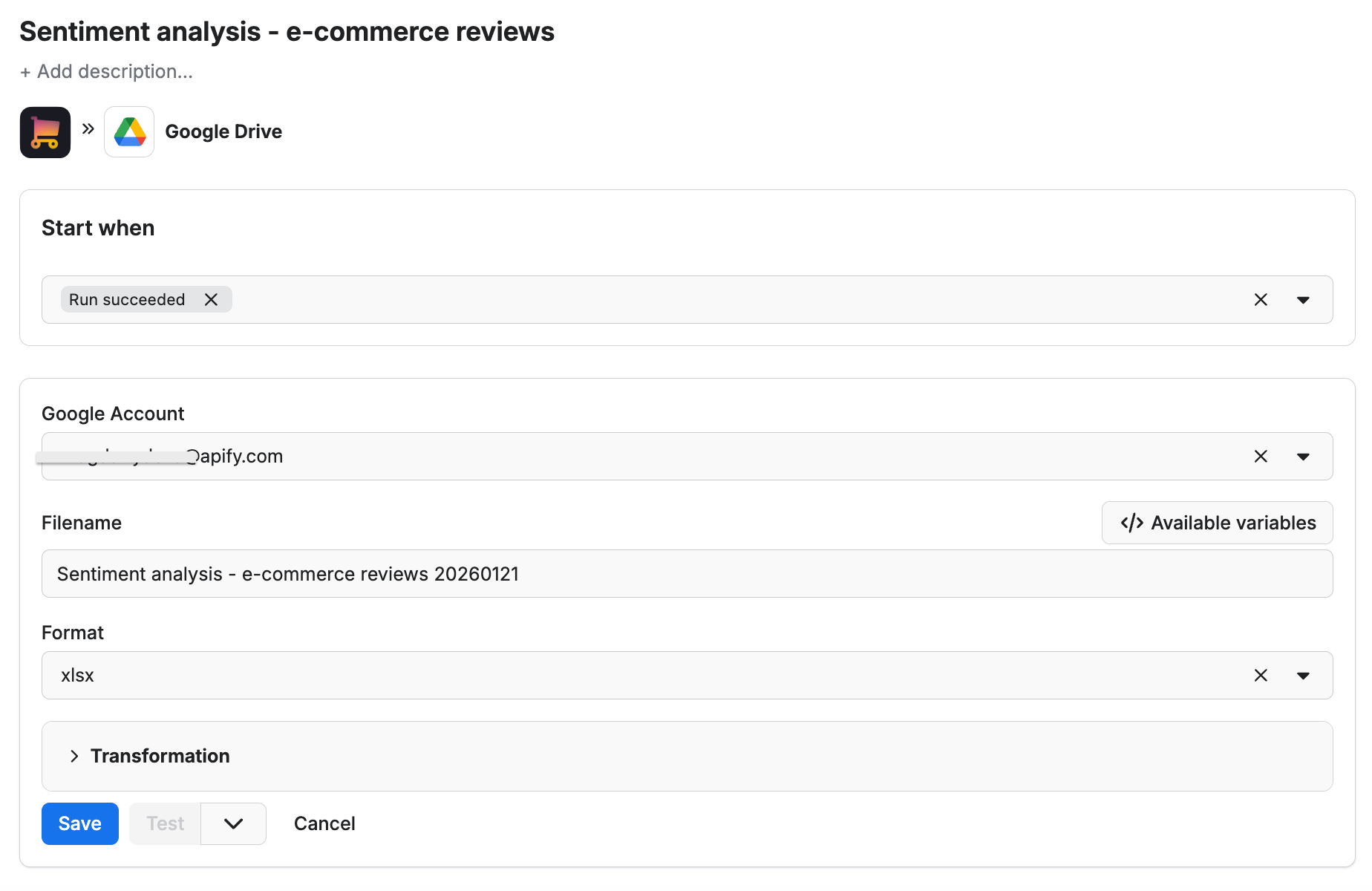
Task: Click the Google Drive icon
Action: pyautogui.click(x=128, y=131)
